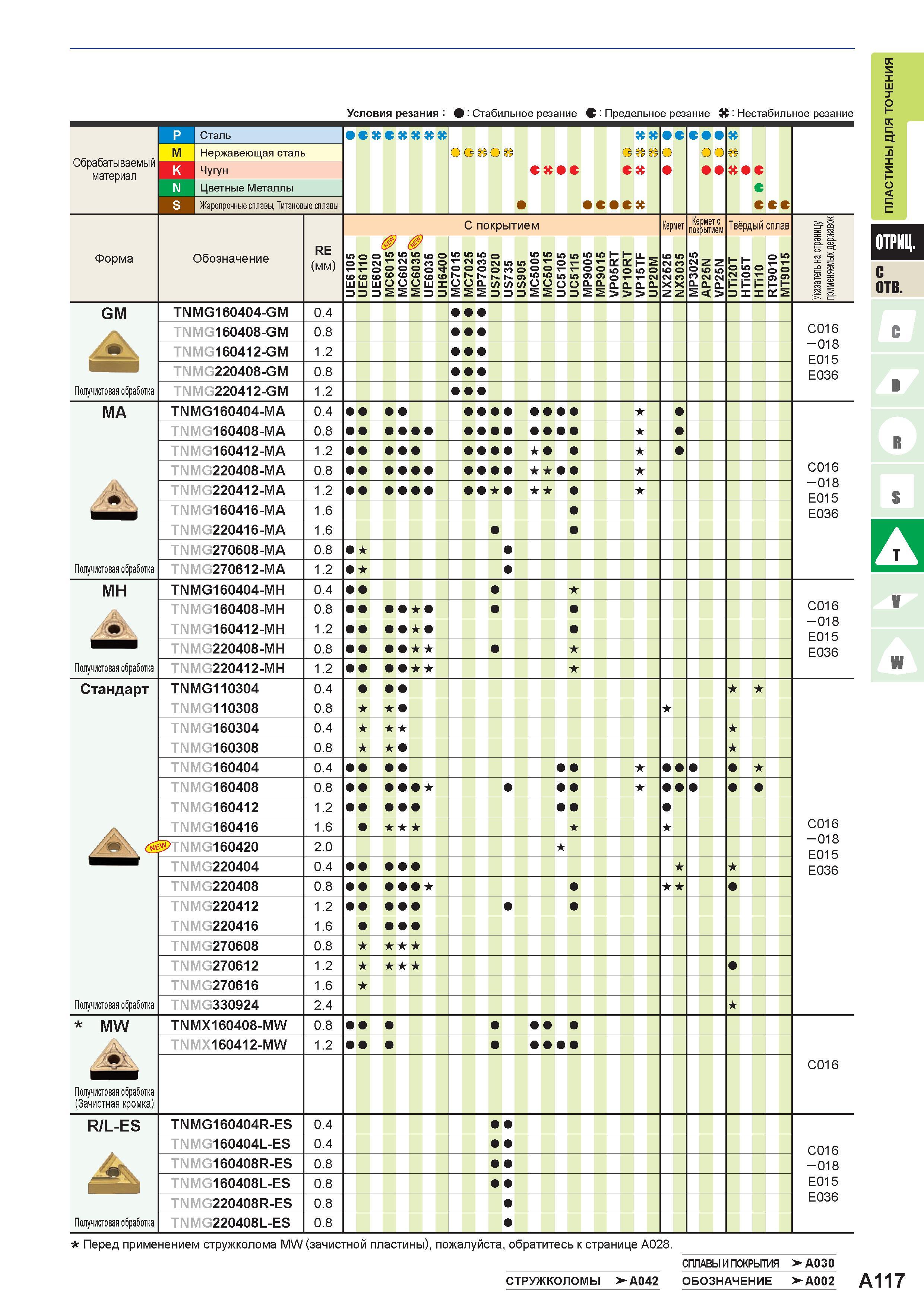Image resolution: width=924 pixels, height=1307 pixels.
Task: Click the brown S heat-resistant alloys swatch
Action: point(177,206)
